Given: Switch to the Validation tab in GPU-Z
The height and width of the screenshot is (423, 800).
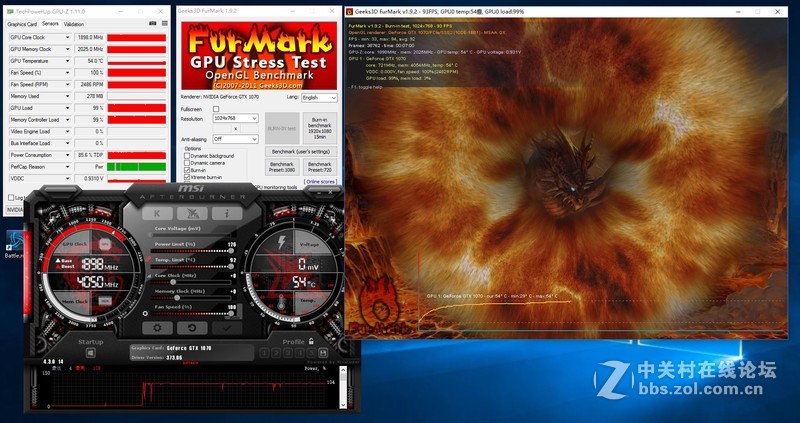Looking at the screenshot, I should [x=74, y=24].
